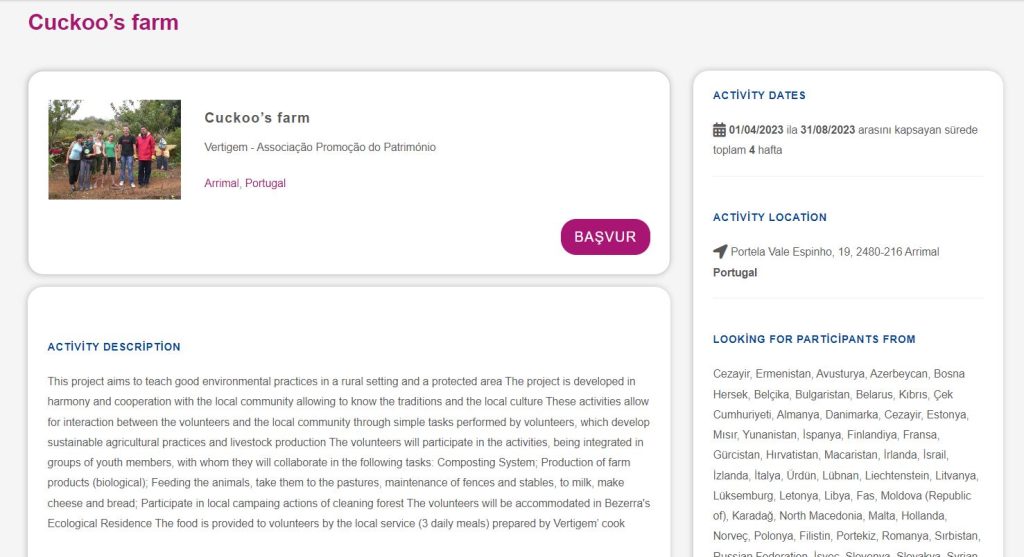Click the Cuckoo's farm card heading
The image size is (1024, 557).
pyautogui.click(x=257, y=118)
